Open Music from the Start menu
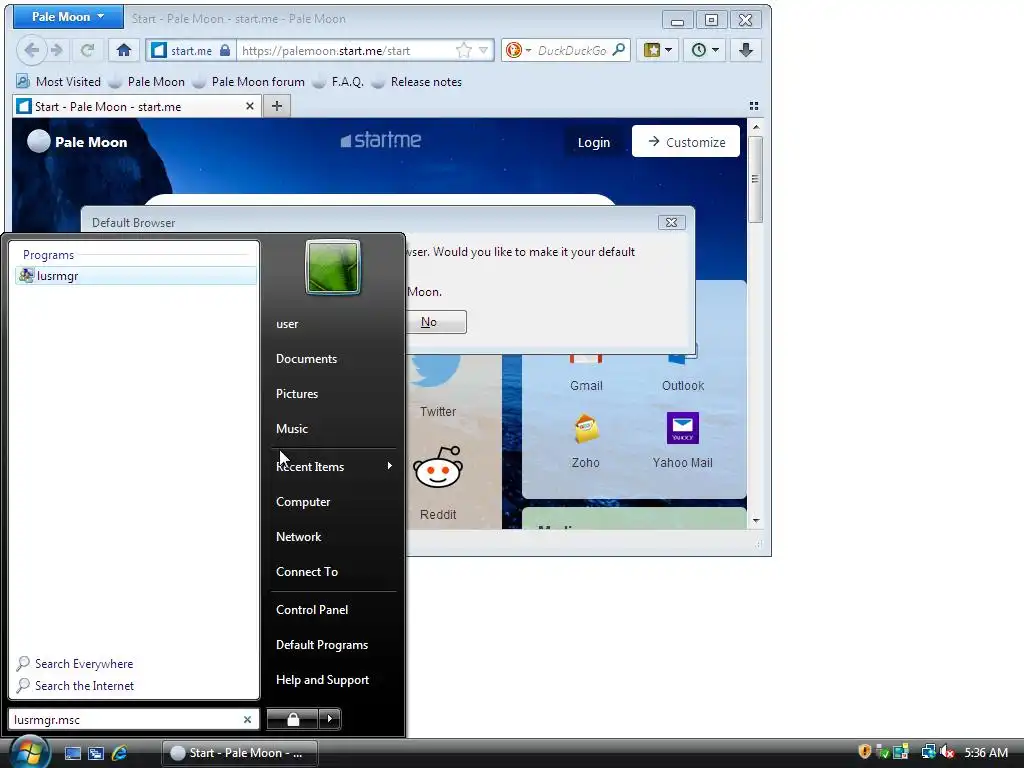The image size is (1024, 768). click(292, 429)
